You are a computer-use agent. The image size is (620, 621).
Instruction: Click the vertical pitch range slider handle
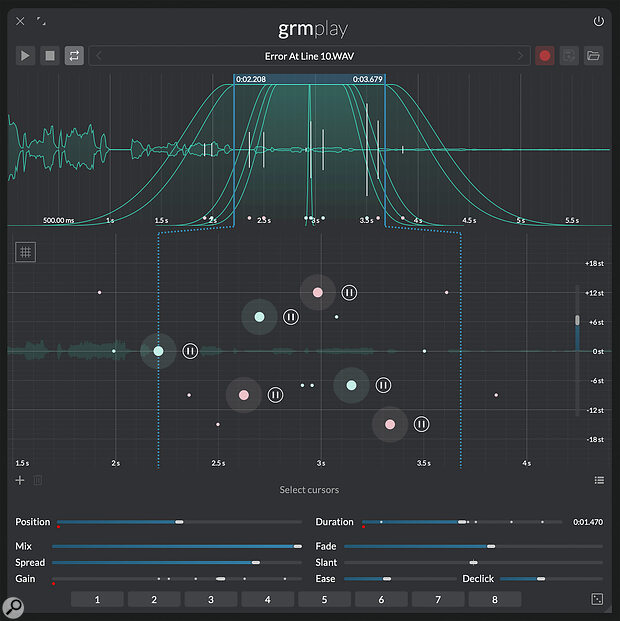[577, 320]
